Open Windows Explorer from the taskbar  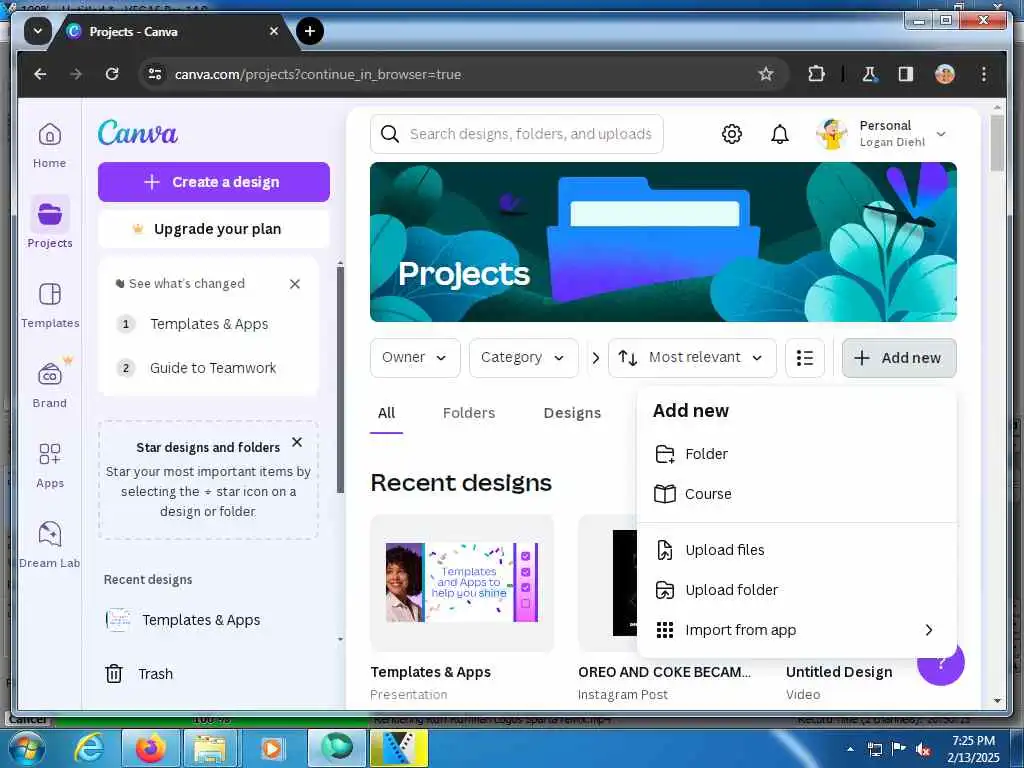[x=211, y=748]
